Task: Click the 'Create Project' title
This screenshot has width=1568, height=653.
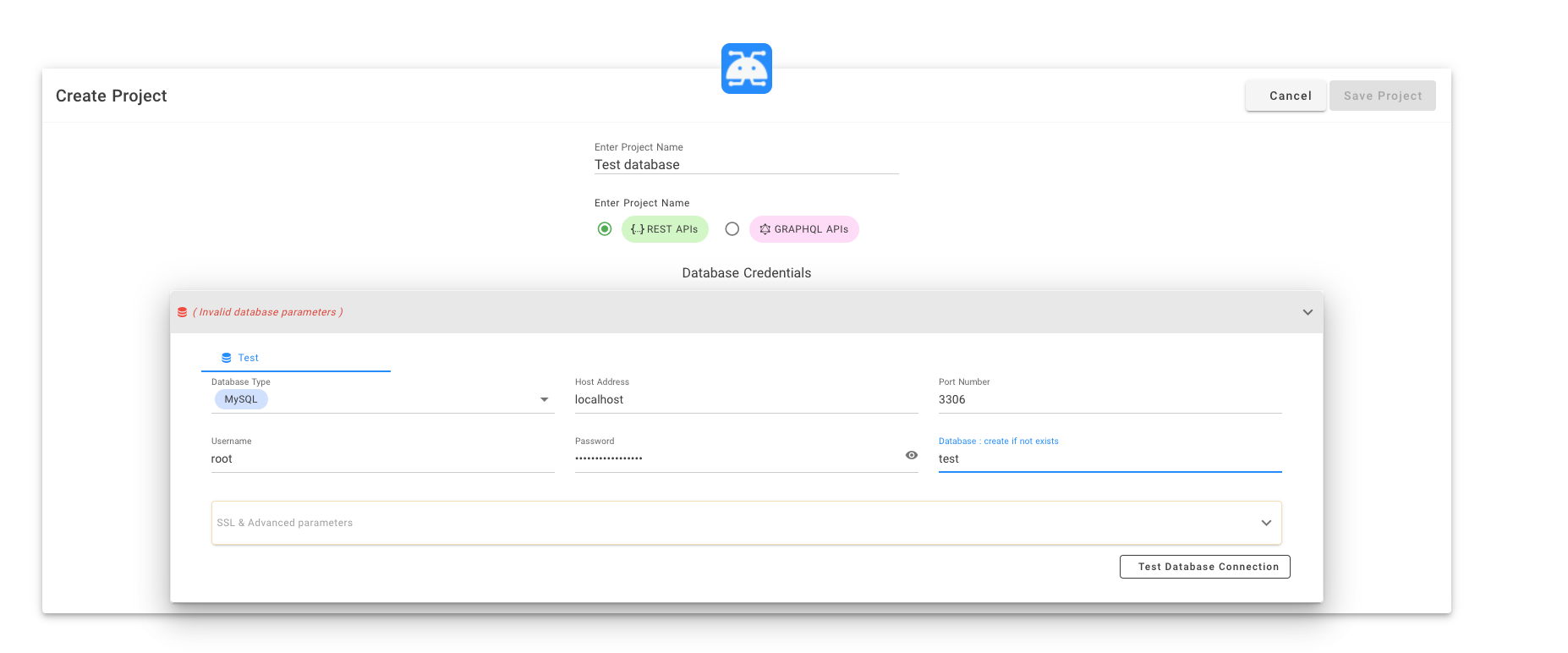Action: pyautogui.click(x=112, y=96)
